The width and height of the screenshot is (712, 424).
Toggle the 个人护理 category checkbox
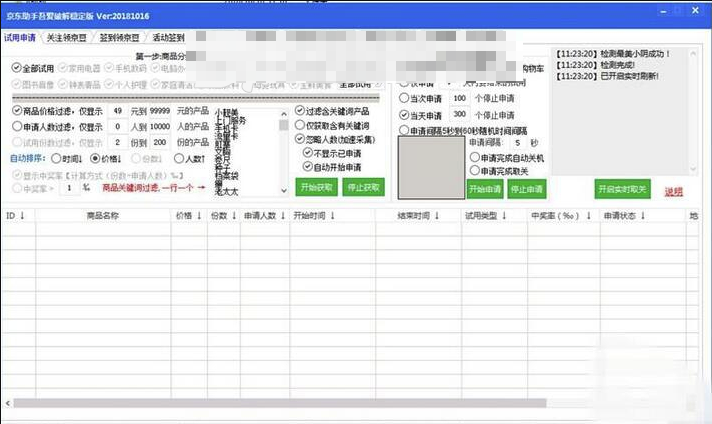pyautogui.click(x=126, y=84)
